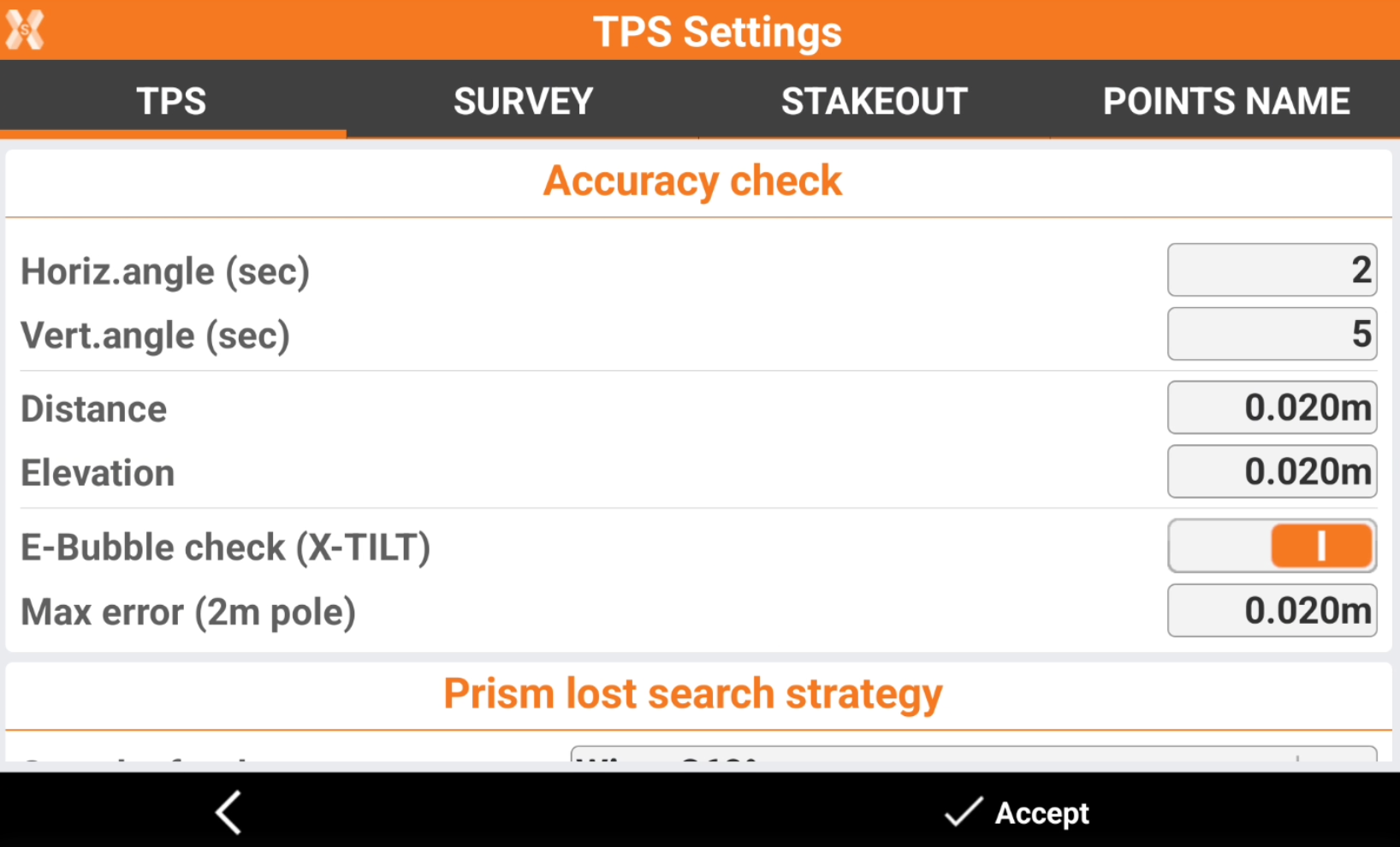Click the X logo in the title bar
Screen dimensions: 1400x847
click(25, 30)
